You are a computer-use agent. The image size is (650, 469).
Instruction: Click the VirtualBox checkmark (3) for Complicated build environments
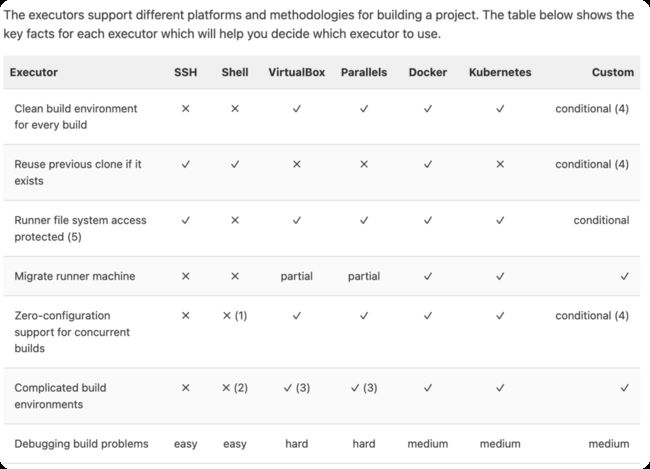296,388
